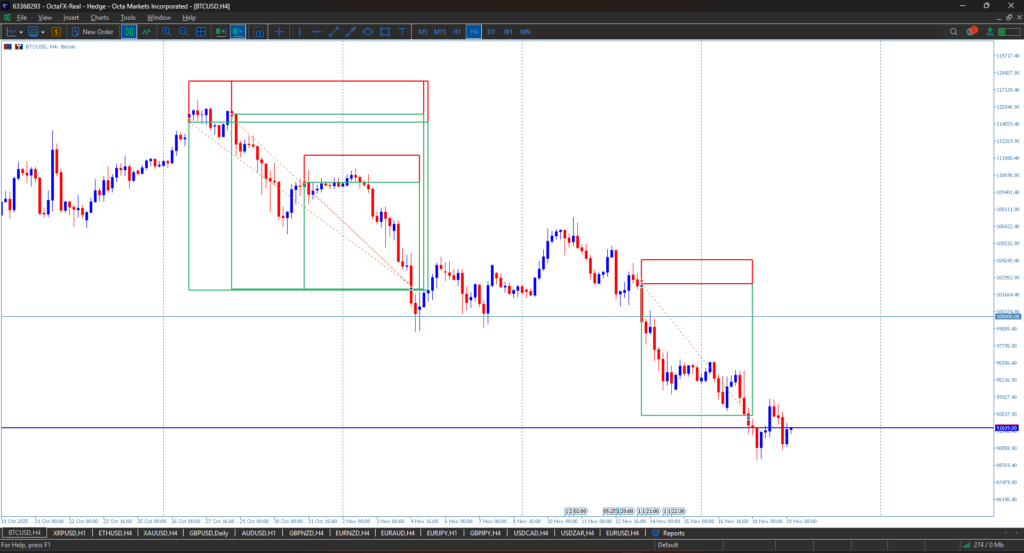The image size is (1024, 553).
Task: Toggle chart auto scroll
Action: [x=220, y=32]
